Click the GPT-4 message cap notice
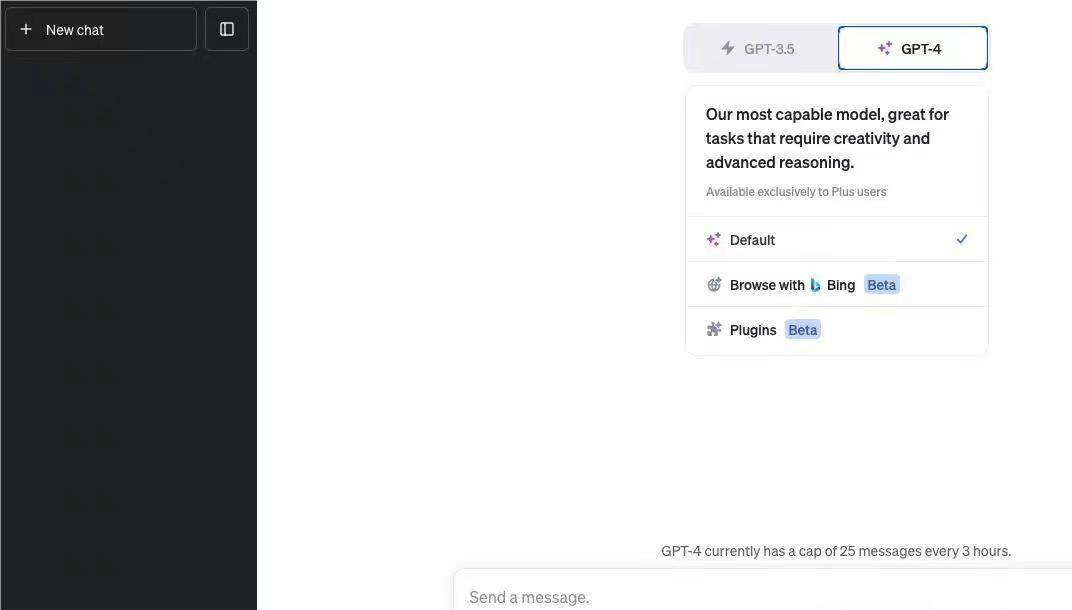Viewport: 1072px width, 610px height. click(836, 551)
